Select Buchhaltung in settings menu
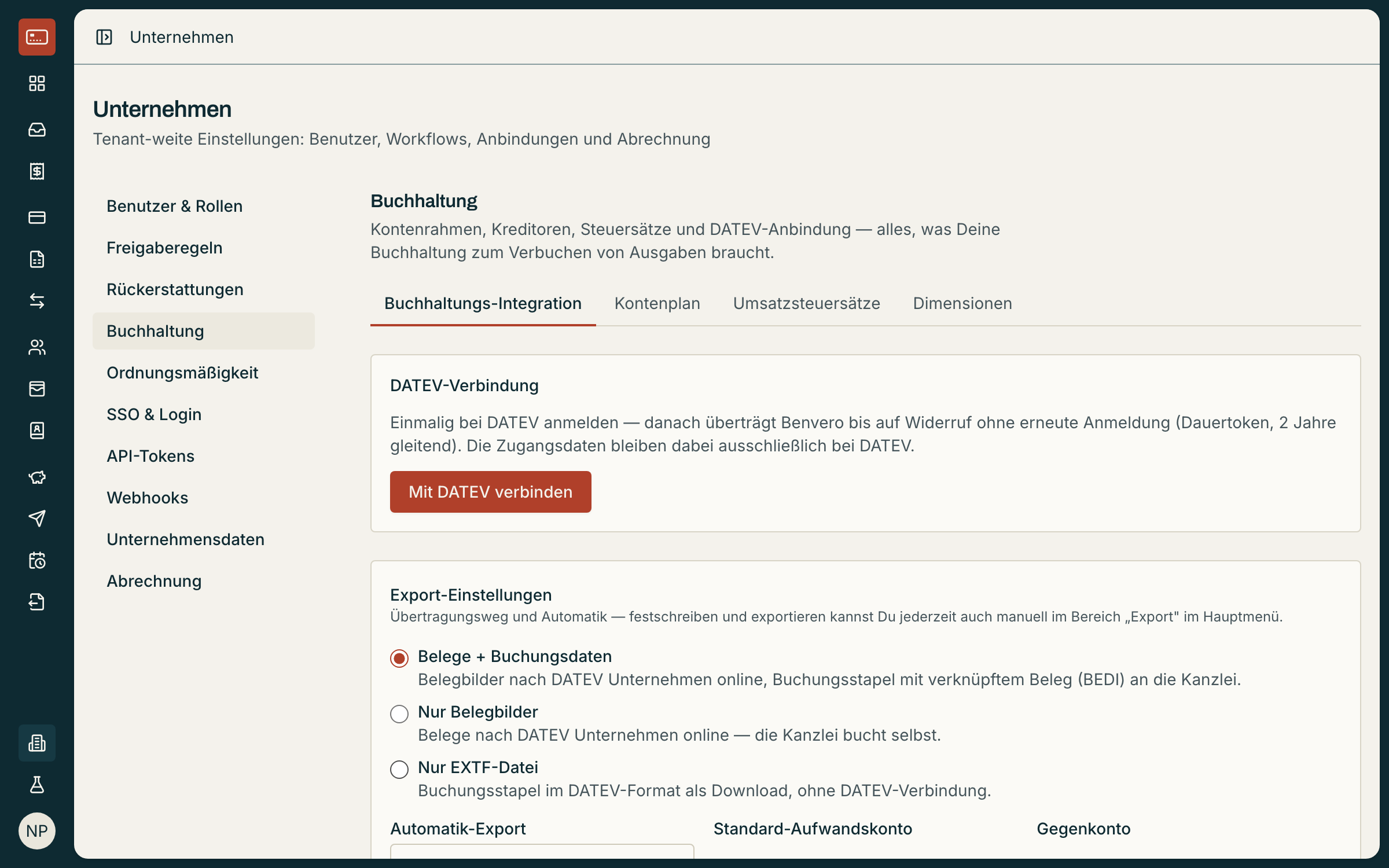Viewport: 1389px width, 868px height. pyautogui.click(x=204, y=331)
